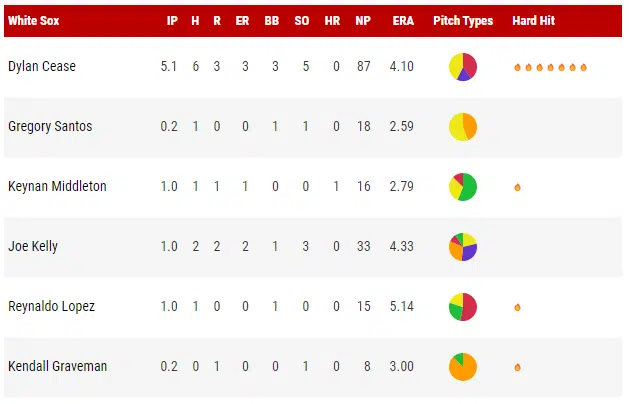Click the Pitch Types column header
Image resolution: width=629 pixels, height=404 pixels.
point(463,21)
